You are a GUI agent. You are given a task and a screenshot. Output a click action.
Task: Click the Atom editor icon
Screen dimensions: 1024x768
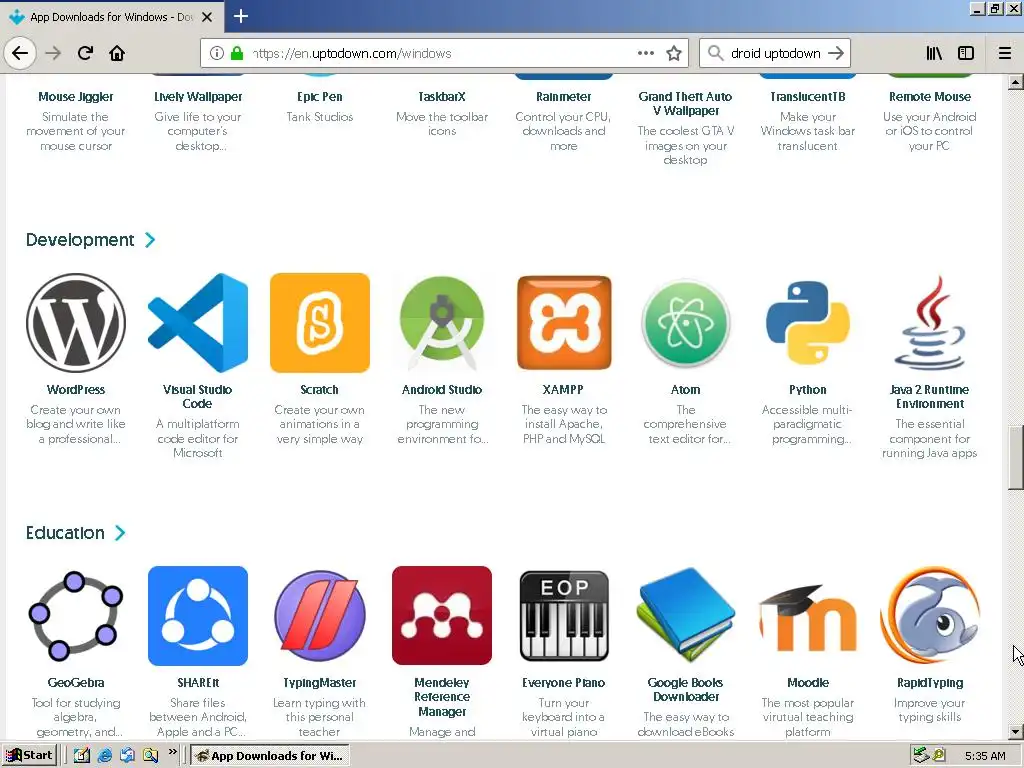click(686, 323)
